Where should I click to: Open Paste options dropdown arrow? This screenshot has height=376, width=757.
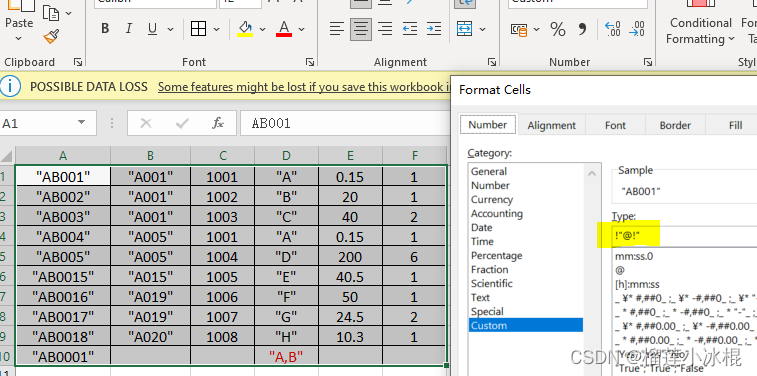tap(19, 39)
